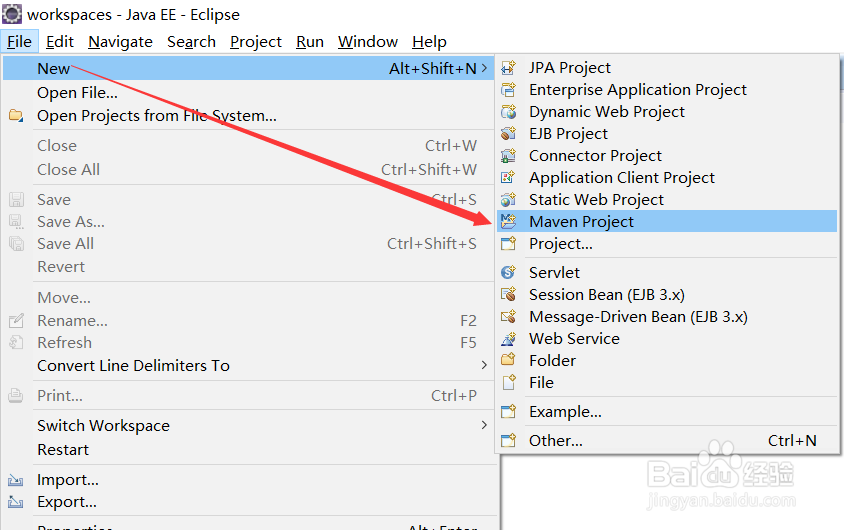844x530 pixels.
Task: Select Web Service entry
Action: (x=667, y=338)
